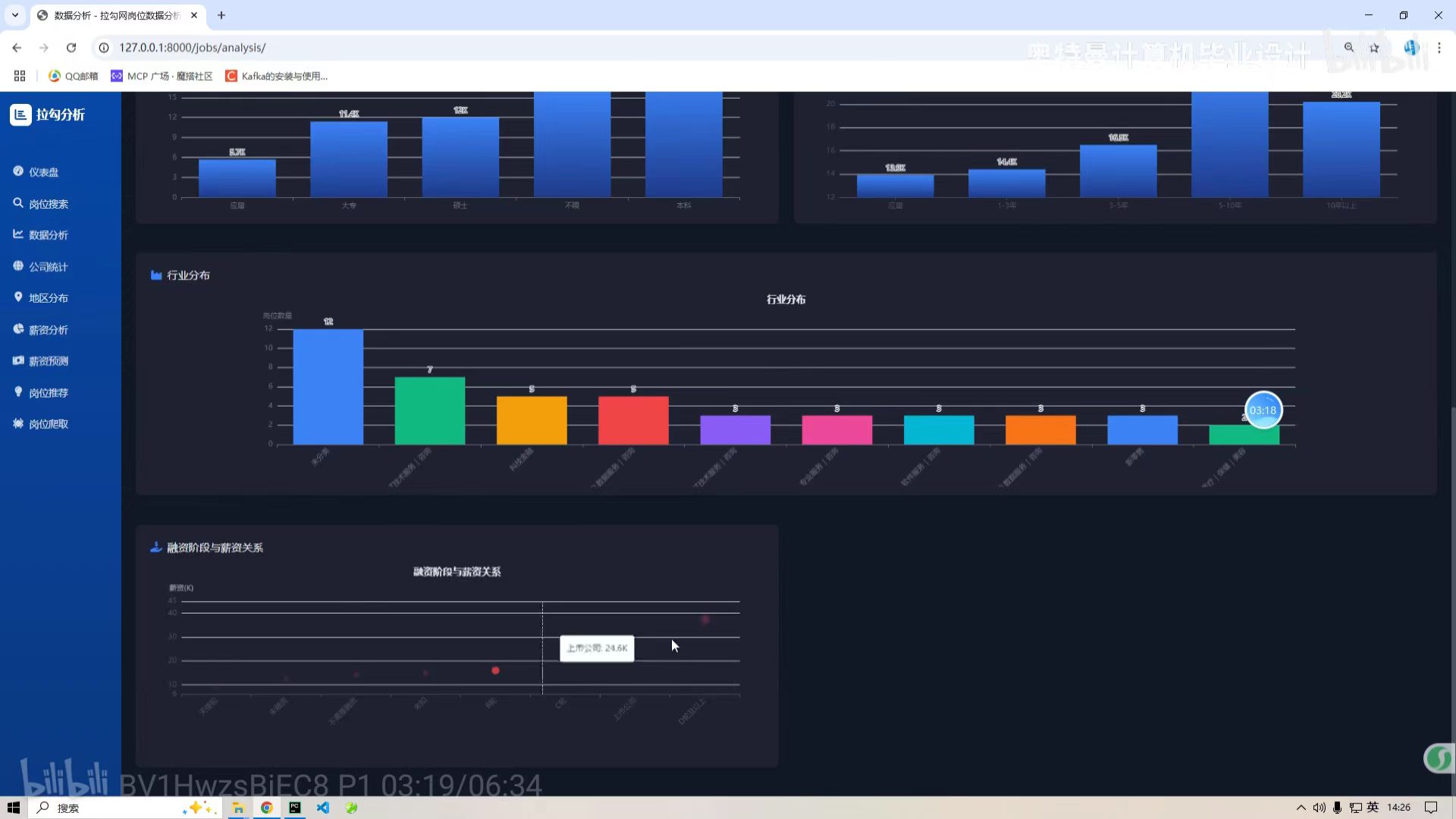Click the 岗位推荐 lightbulb icon in sidebar
Image resolution: width=1456 pixels, height=819 pixels.
tap(18, 392)
